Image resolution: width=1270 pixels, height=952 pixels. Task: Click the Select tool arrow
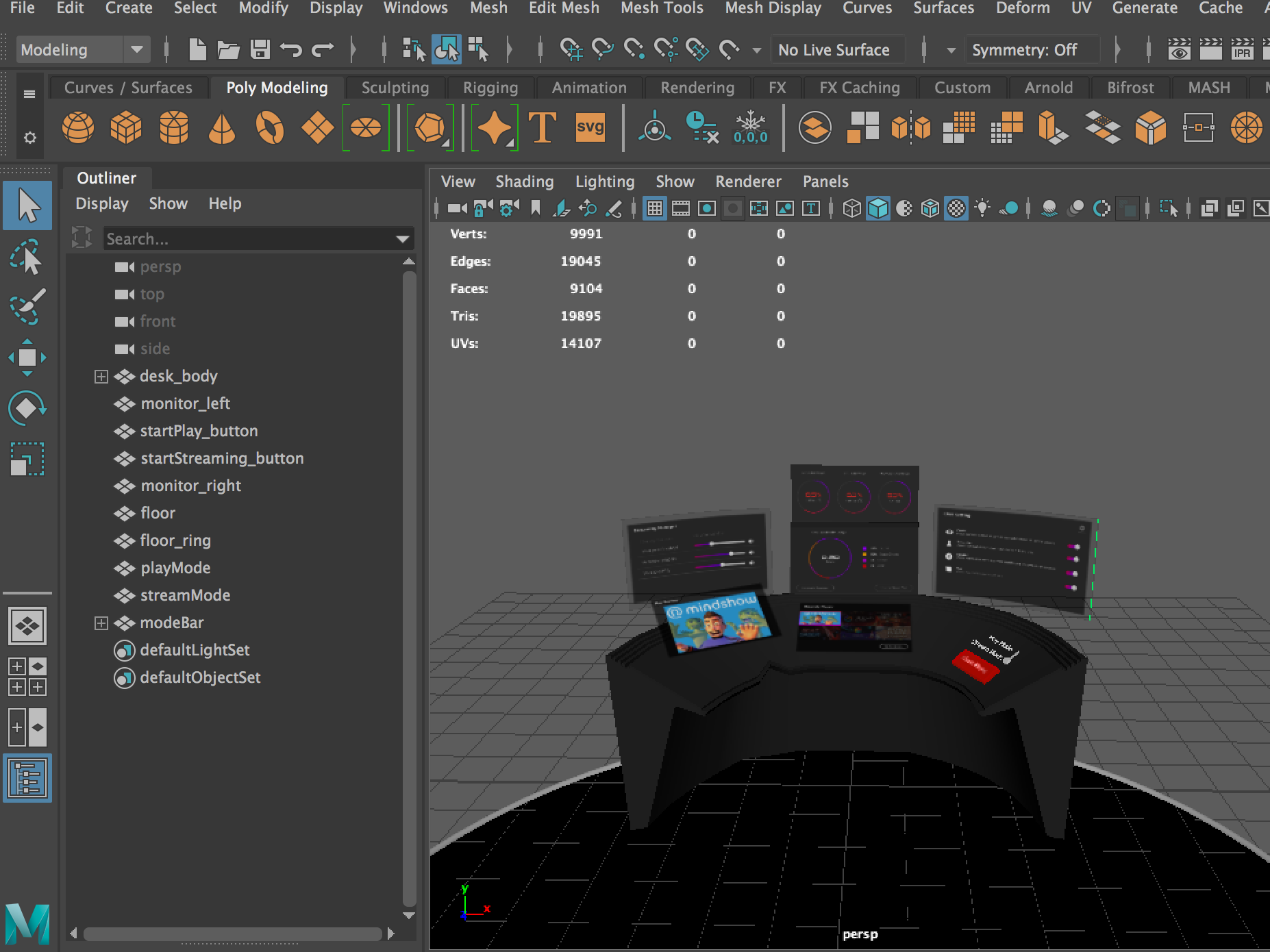[x=27, y=205]
